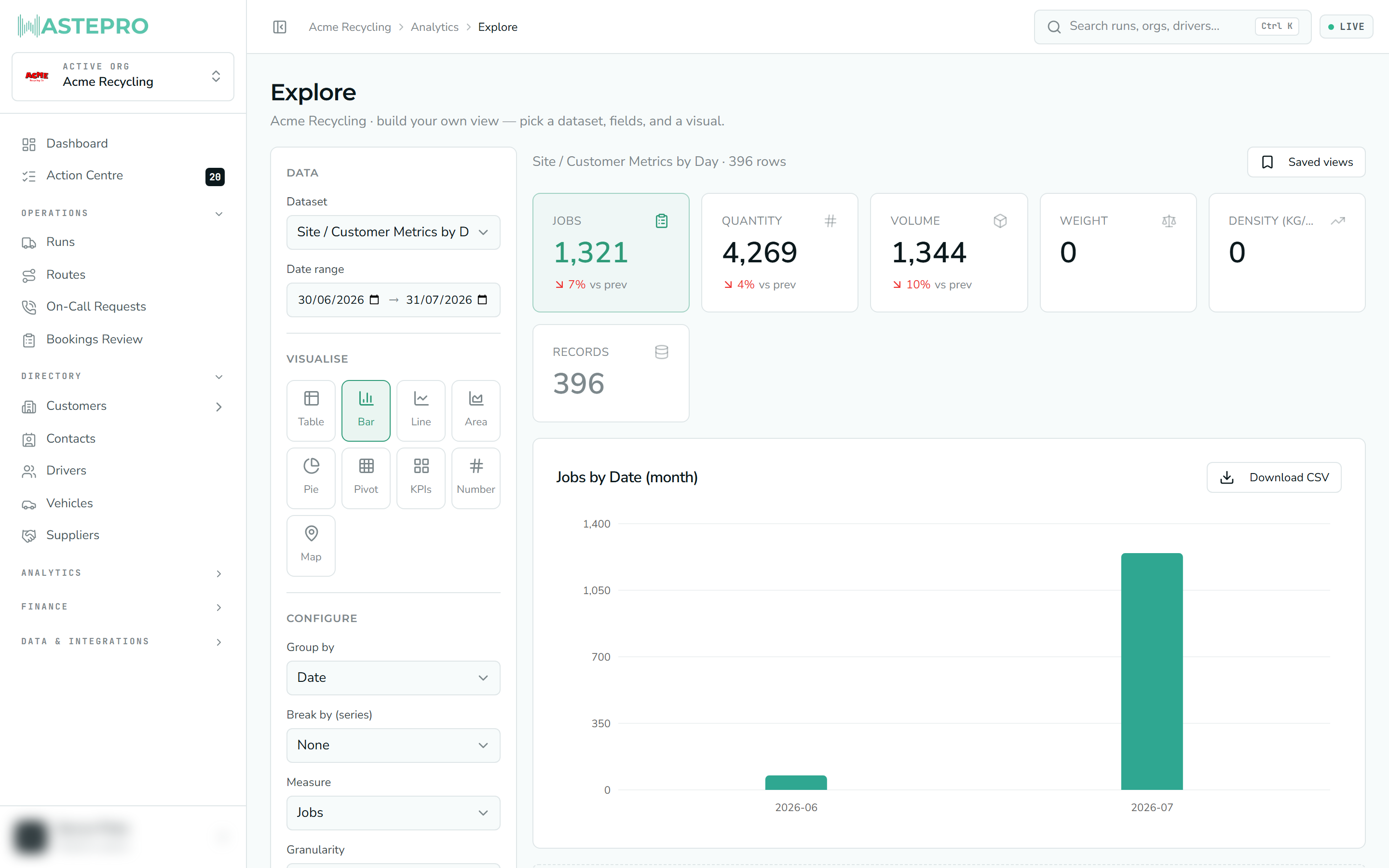The width and height of the screenshot is (1389, 868).
Task: Click the Weight scales icon
Action: coord(1169,221)
